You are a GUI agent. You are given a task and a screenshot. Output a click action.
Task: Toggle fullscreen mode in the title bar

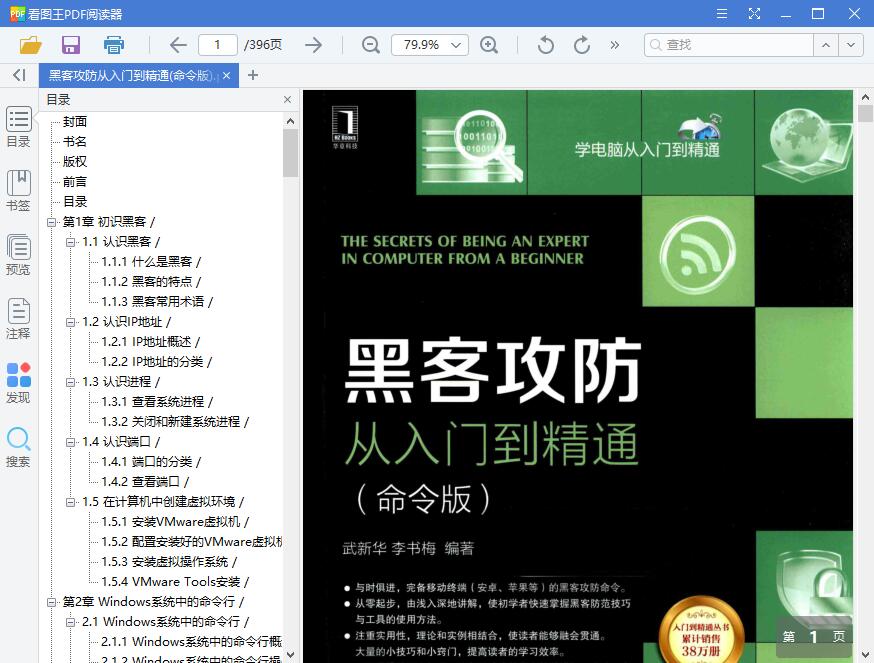754,15
